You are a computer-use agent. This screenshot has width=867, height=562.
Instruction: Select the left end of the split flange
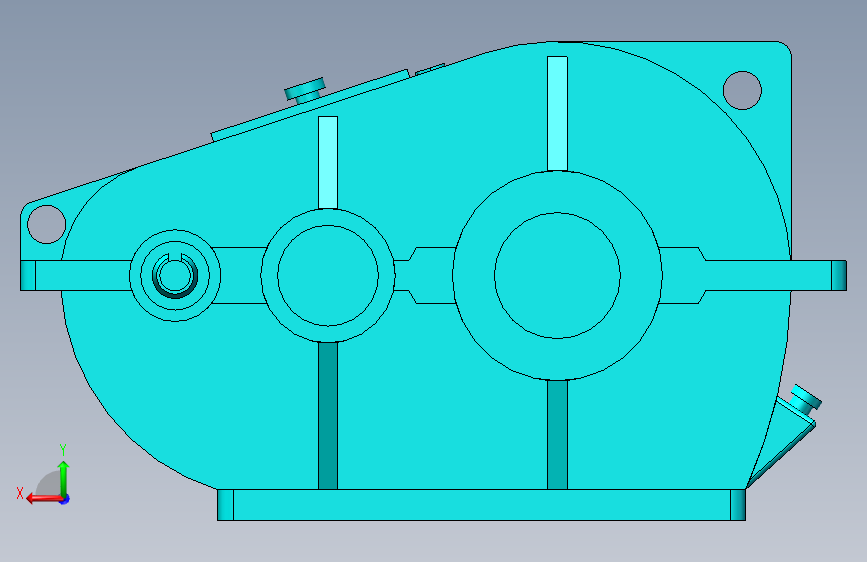coord(28,275)
